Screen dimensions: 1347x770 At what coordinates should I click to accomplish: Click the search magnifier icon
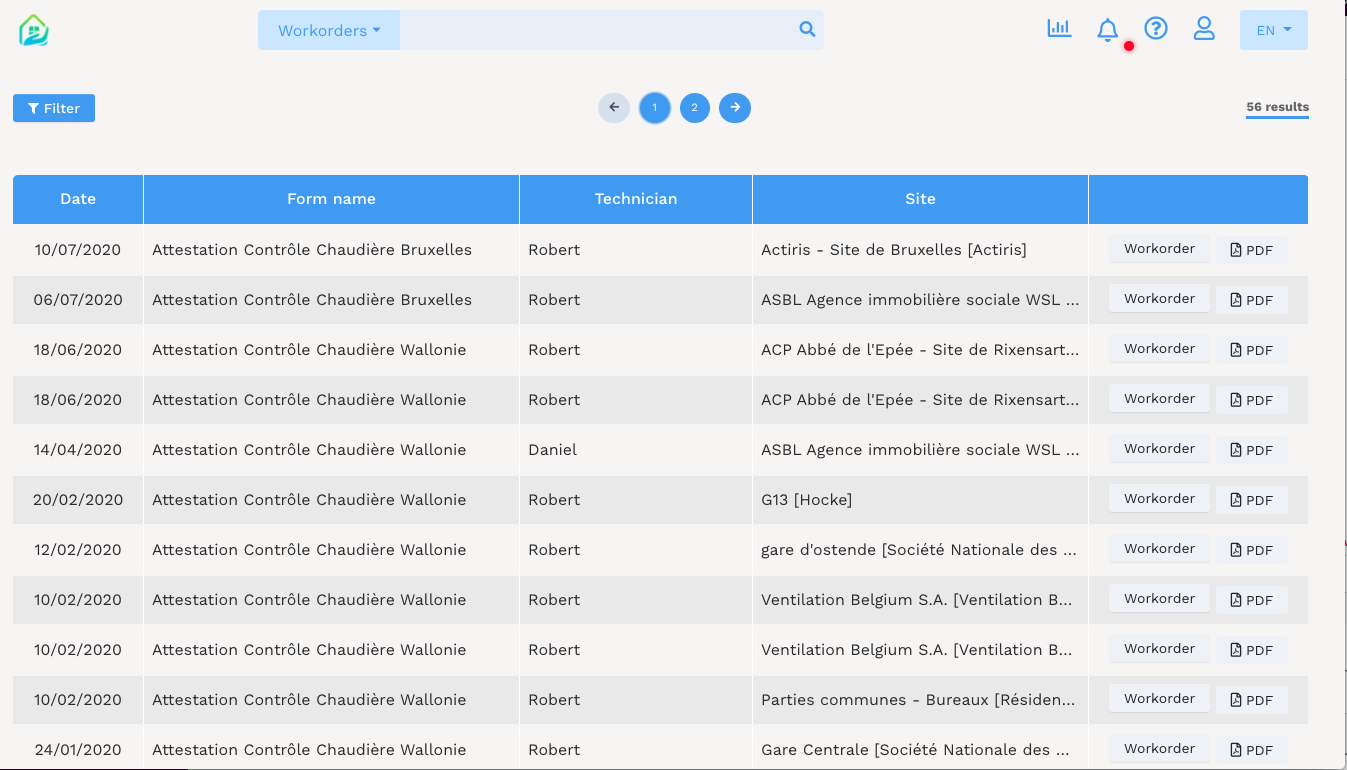point(807,30)
